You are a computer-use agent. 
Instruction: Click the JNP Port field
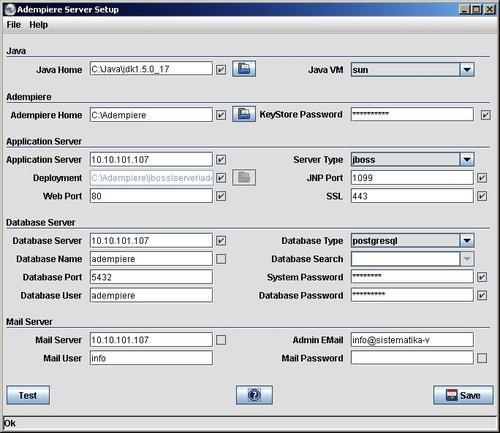pos(412,178)
